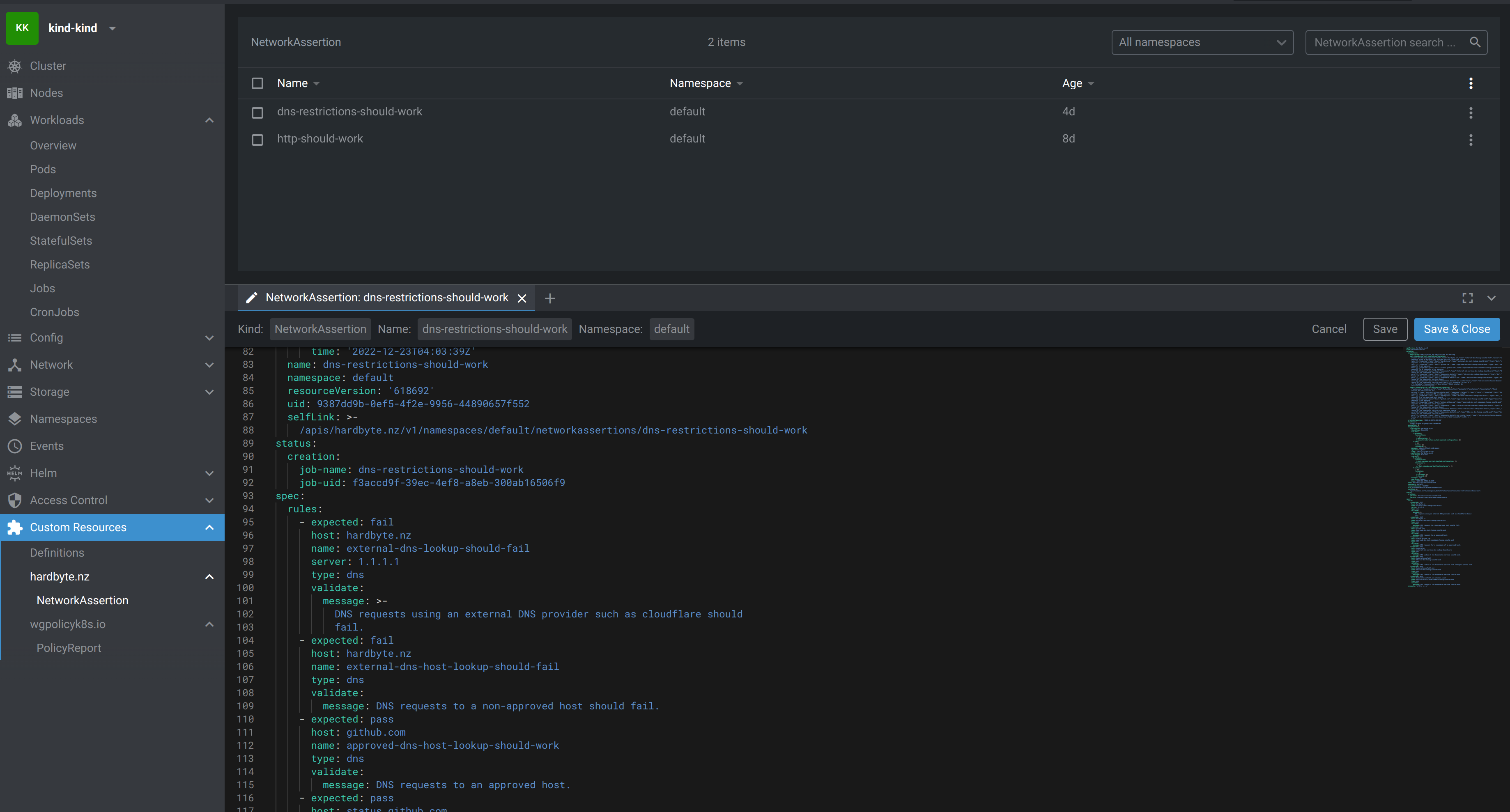Click the magnifier icon in NetworkAssertion search
The width and height of the screenshot is (1510, 812).
coord(1475,42)
